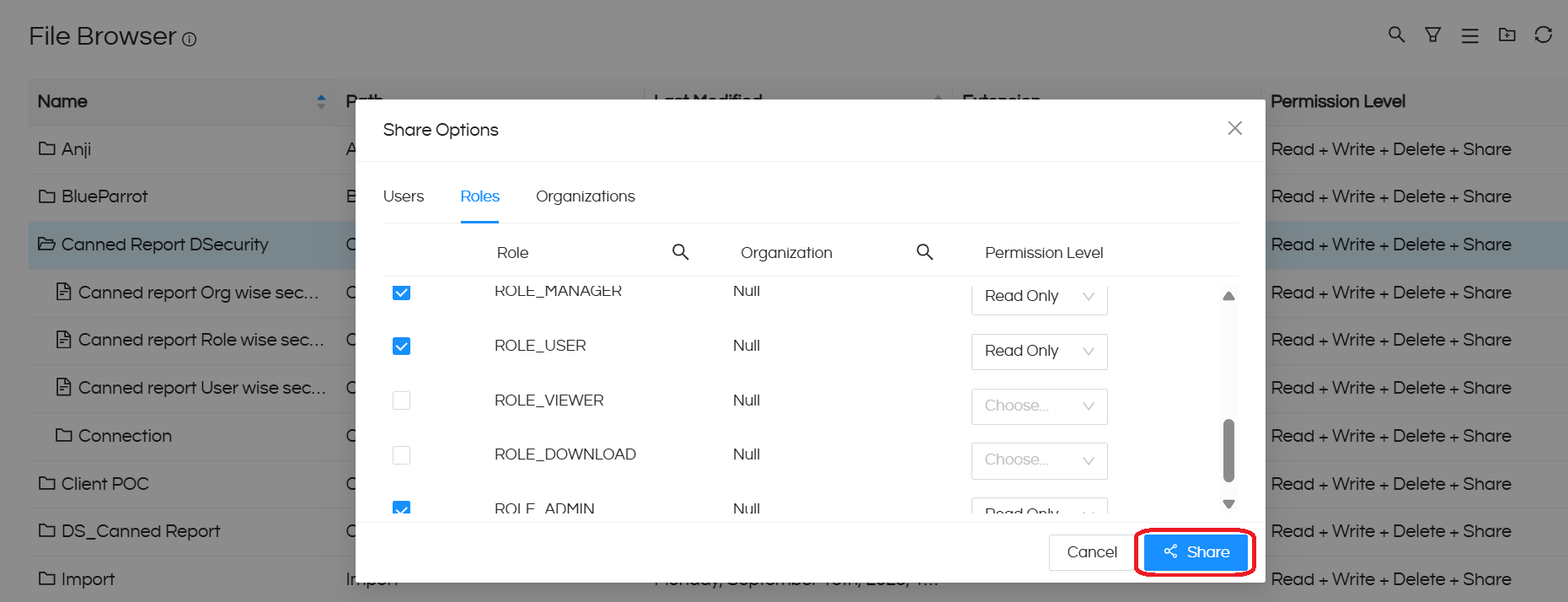The image size is (1568, 602).
Task: Check the ROLE_VIEWER checkbox
Action: (x=402, y=400)
